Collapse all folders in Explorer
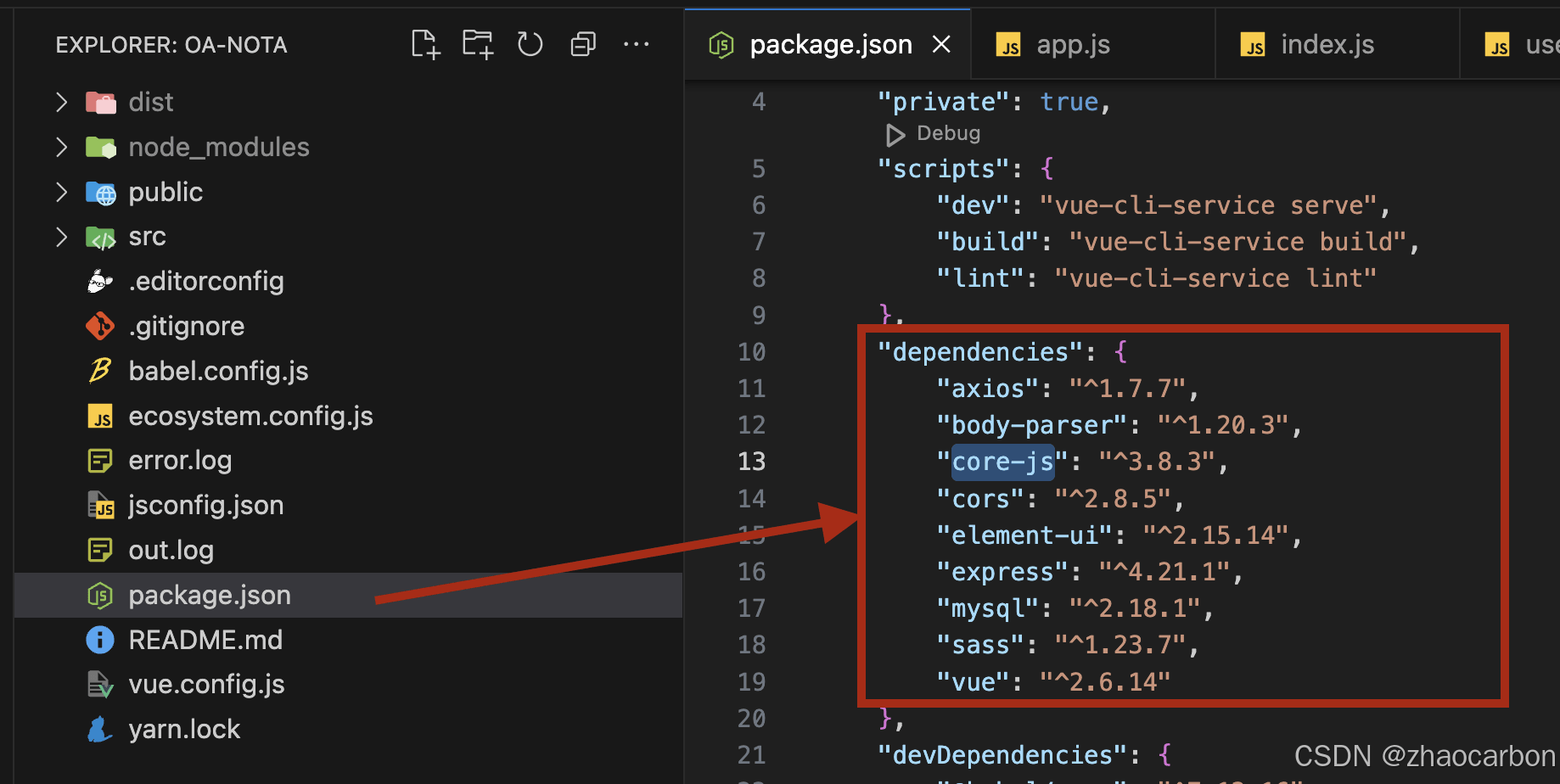This screenshot has height=784, width=1560. pyautogui.click(x=582, y=44)
